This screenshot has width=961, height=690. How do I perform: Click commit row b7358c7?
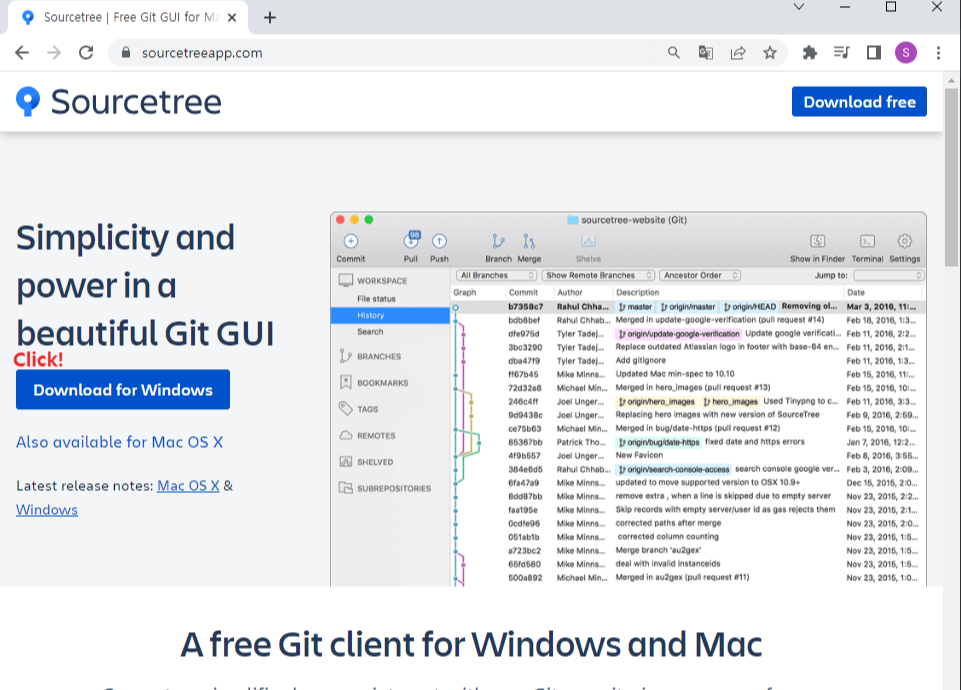688,306
